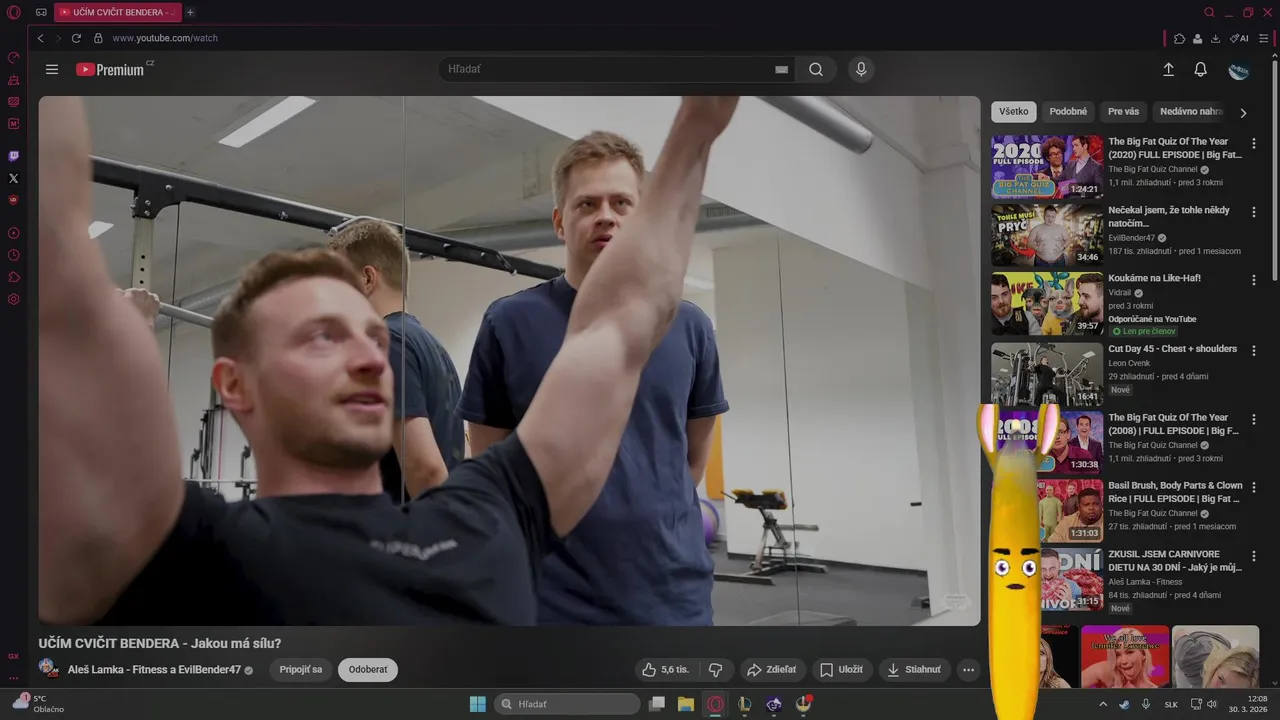This screenshot has width=1280, height=720.
Task: Open a new browser tab
Action: click(190, 12)
